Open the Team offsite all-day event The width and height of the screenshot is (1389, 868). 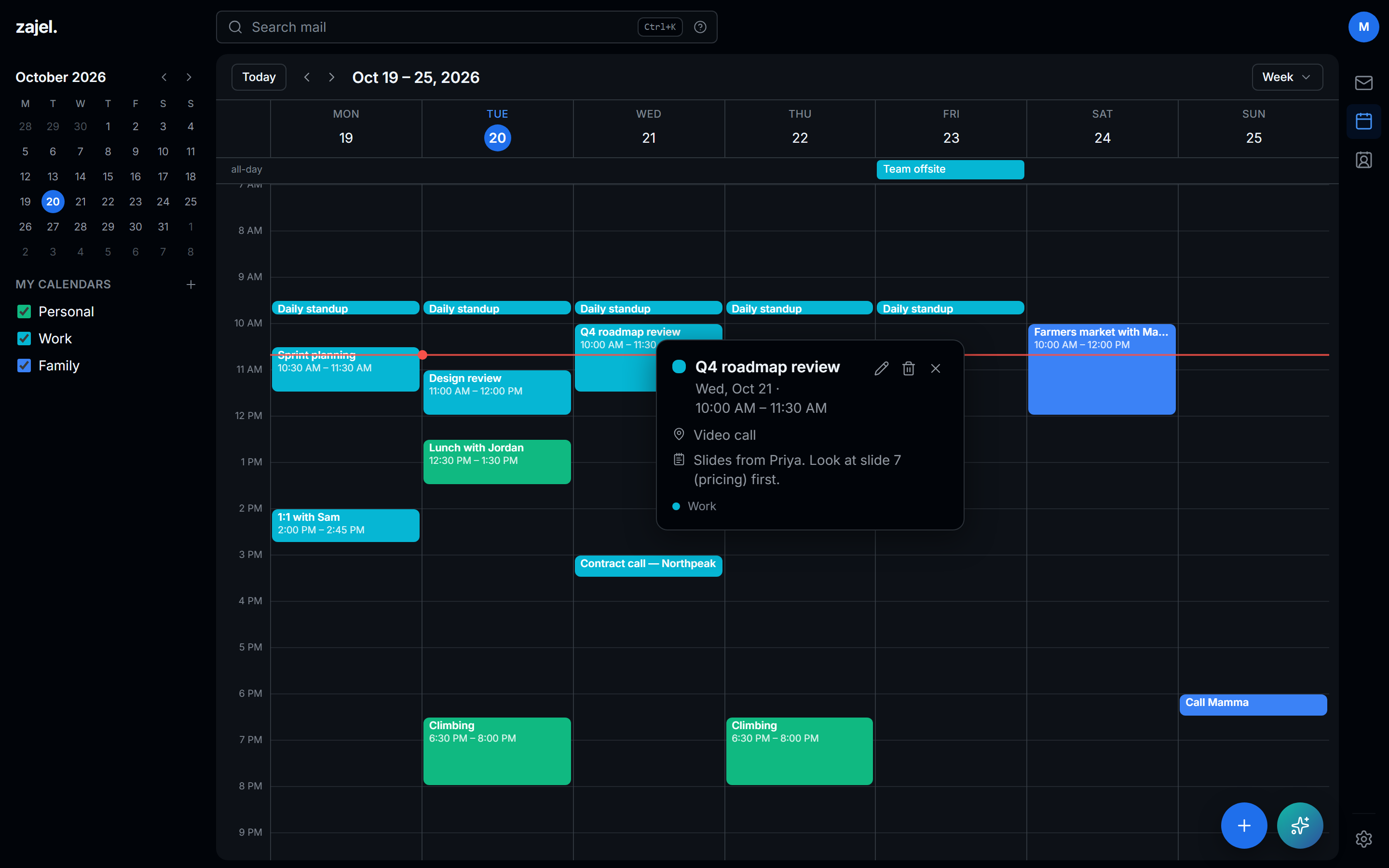[950, 169]
